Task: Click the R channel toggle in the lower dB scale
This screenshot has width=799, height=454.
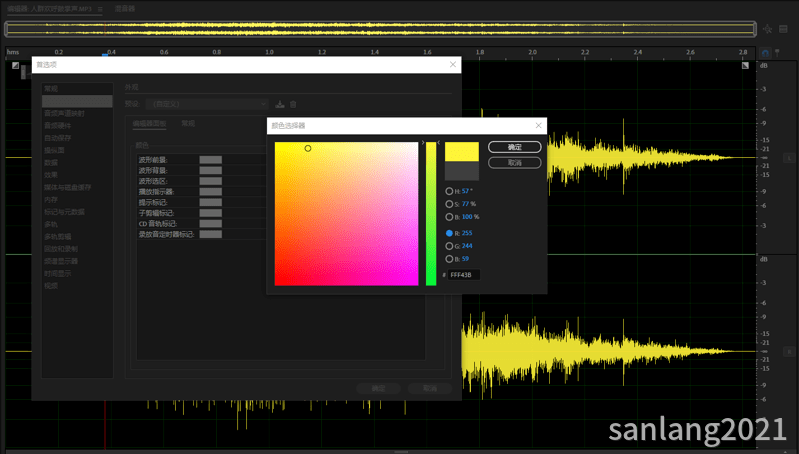Action: pos(789,352)
